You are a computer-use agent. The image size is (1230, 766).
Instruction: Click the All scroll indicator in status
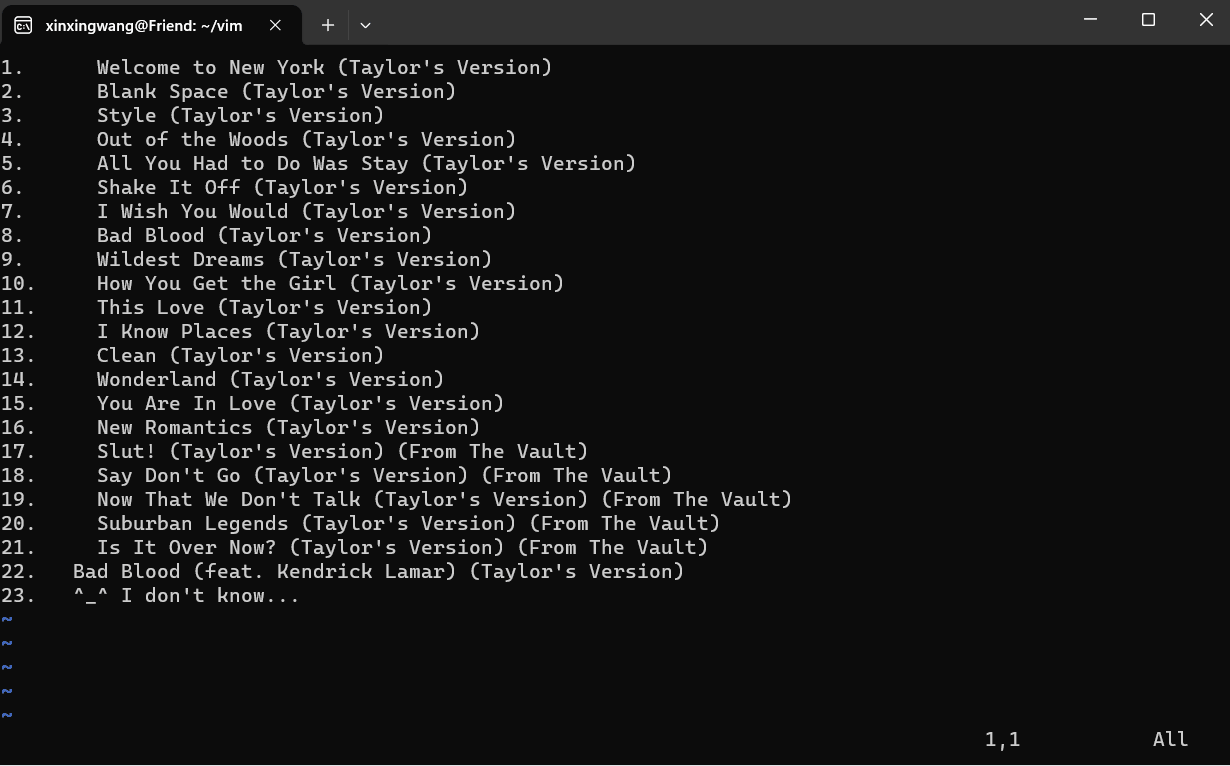pos(1170,739)
